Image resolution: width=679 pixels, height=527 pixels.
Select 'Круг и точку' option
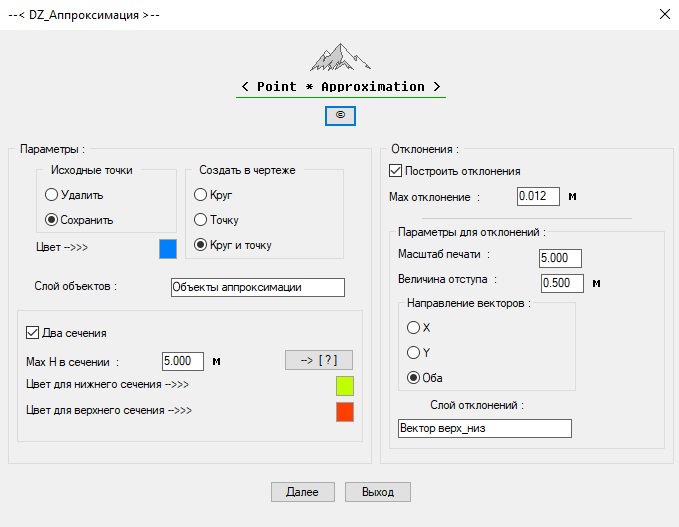point(201,245)
